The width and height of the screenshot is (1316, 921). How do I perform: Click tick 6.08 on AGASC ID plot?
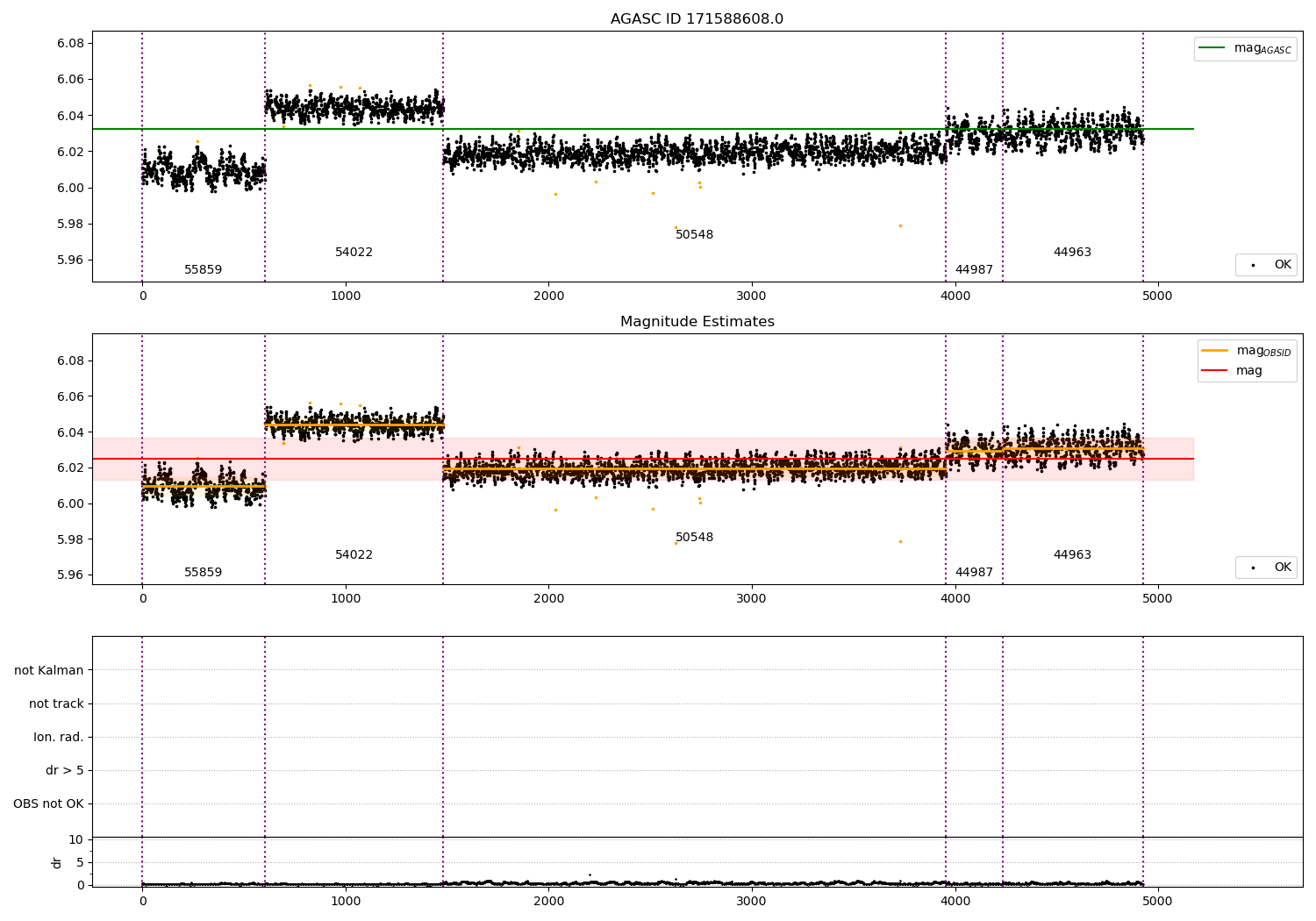click(70, 44)
